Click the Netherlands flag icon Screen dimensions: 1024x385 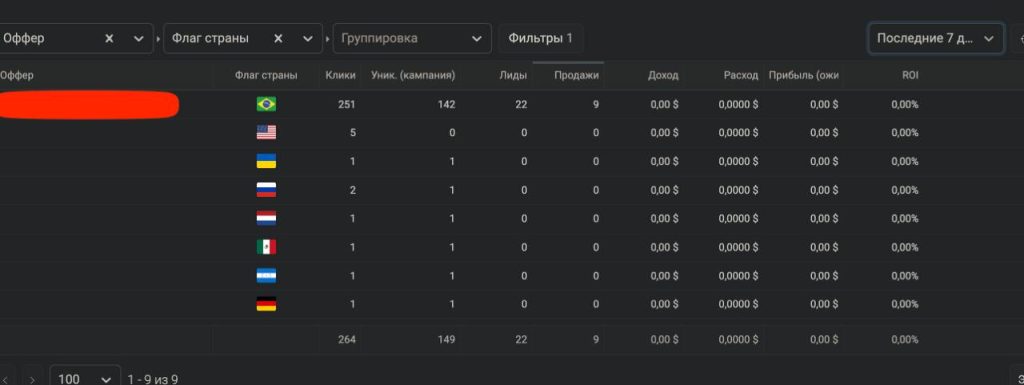click(x=266, y=218)
